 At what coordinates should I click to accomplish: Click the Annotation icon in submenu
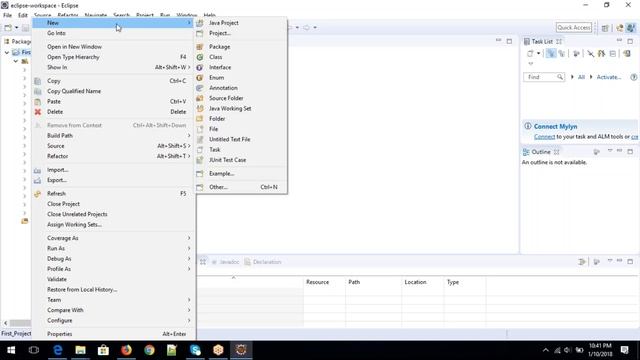pyautogui.click(x=200, y=88)
